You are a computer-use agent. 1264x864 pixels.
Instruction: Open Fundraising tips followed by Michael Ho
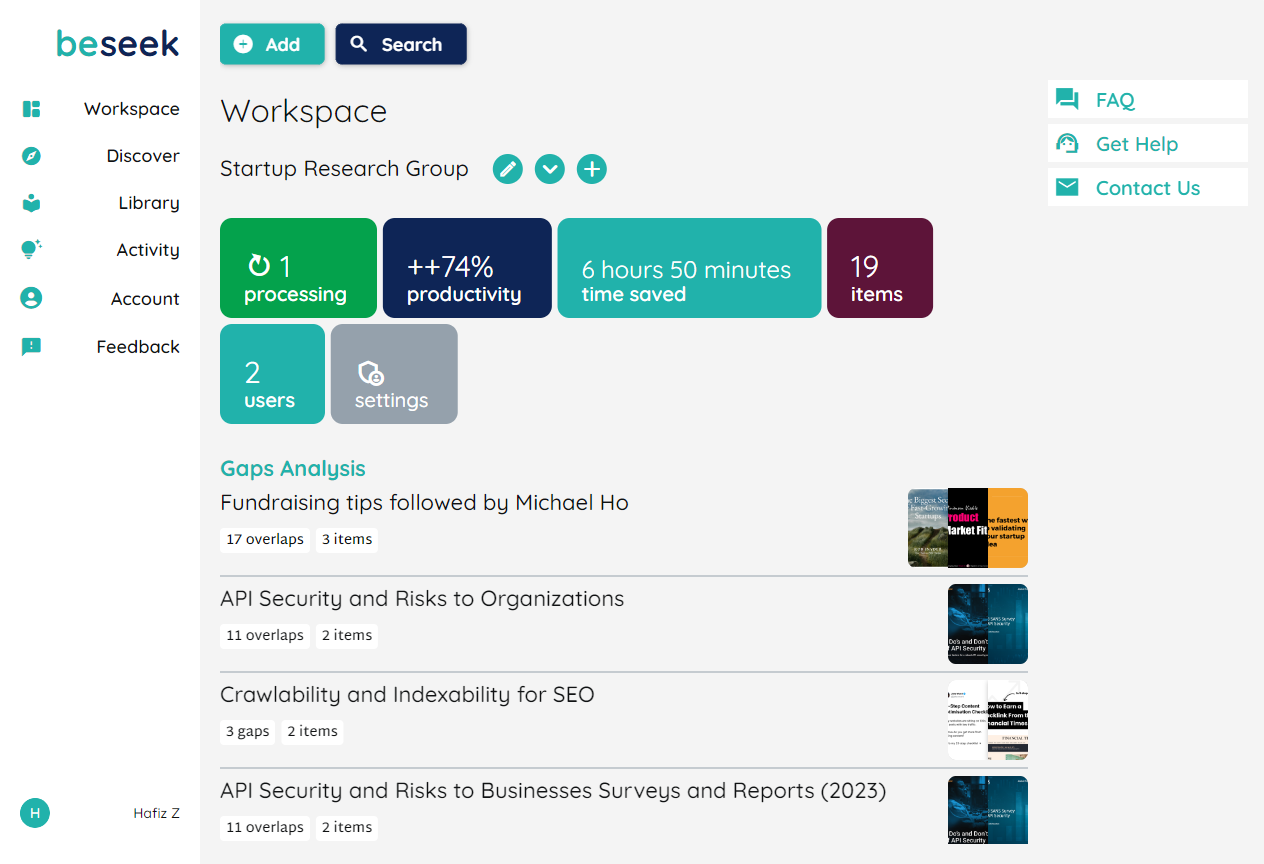coord(424,502)
